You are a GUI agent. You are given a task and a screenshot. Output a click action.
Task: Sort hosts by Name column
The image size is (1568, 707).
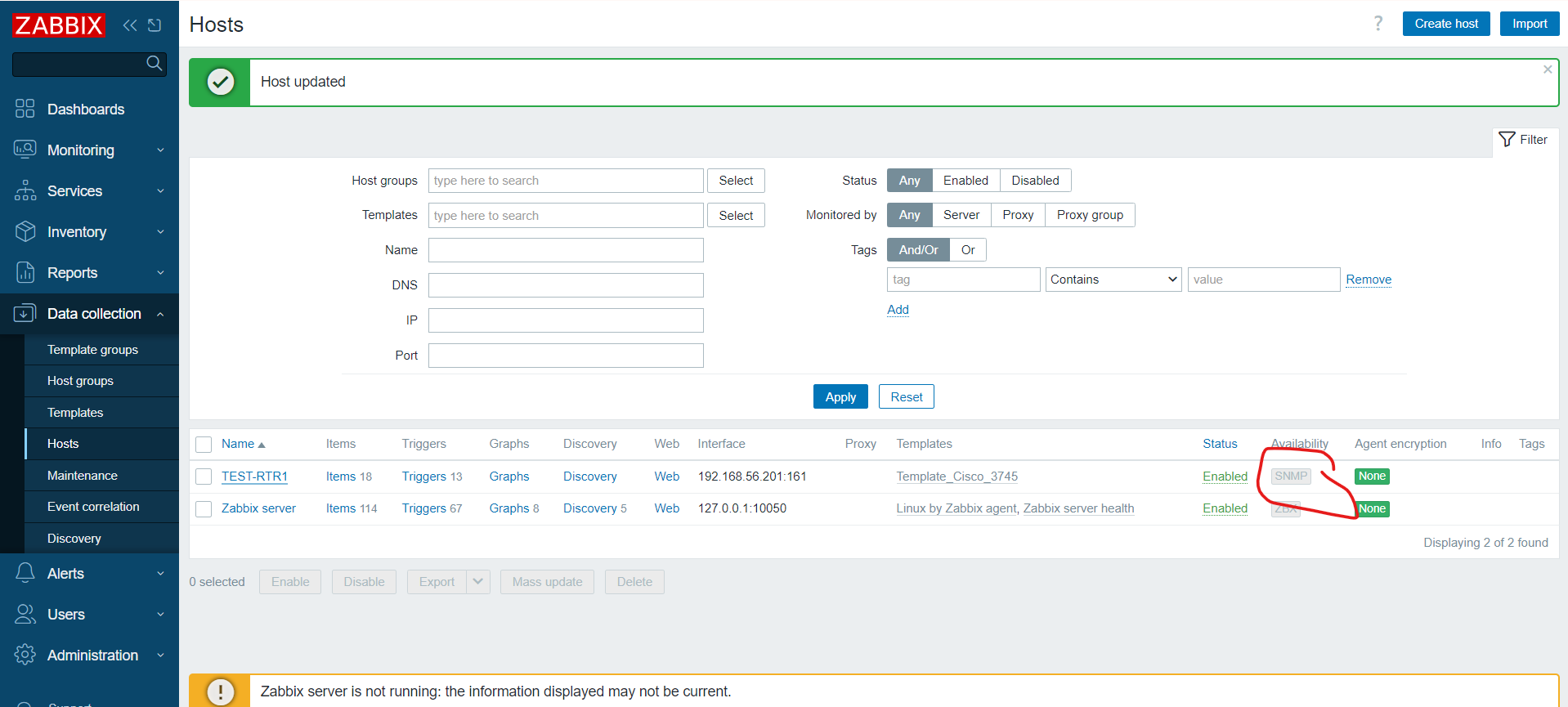click(x=243, y=444)
